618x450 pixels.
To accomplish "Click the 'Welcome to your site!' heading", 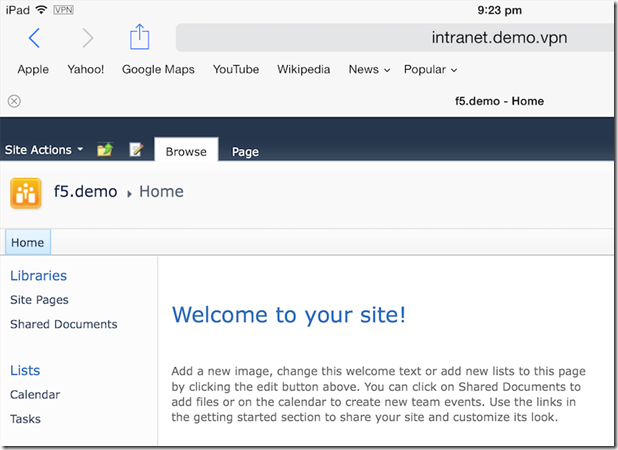I will click(289, 315).
